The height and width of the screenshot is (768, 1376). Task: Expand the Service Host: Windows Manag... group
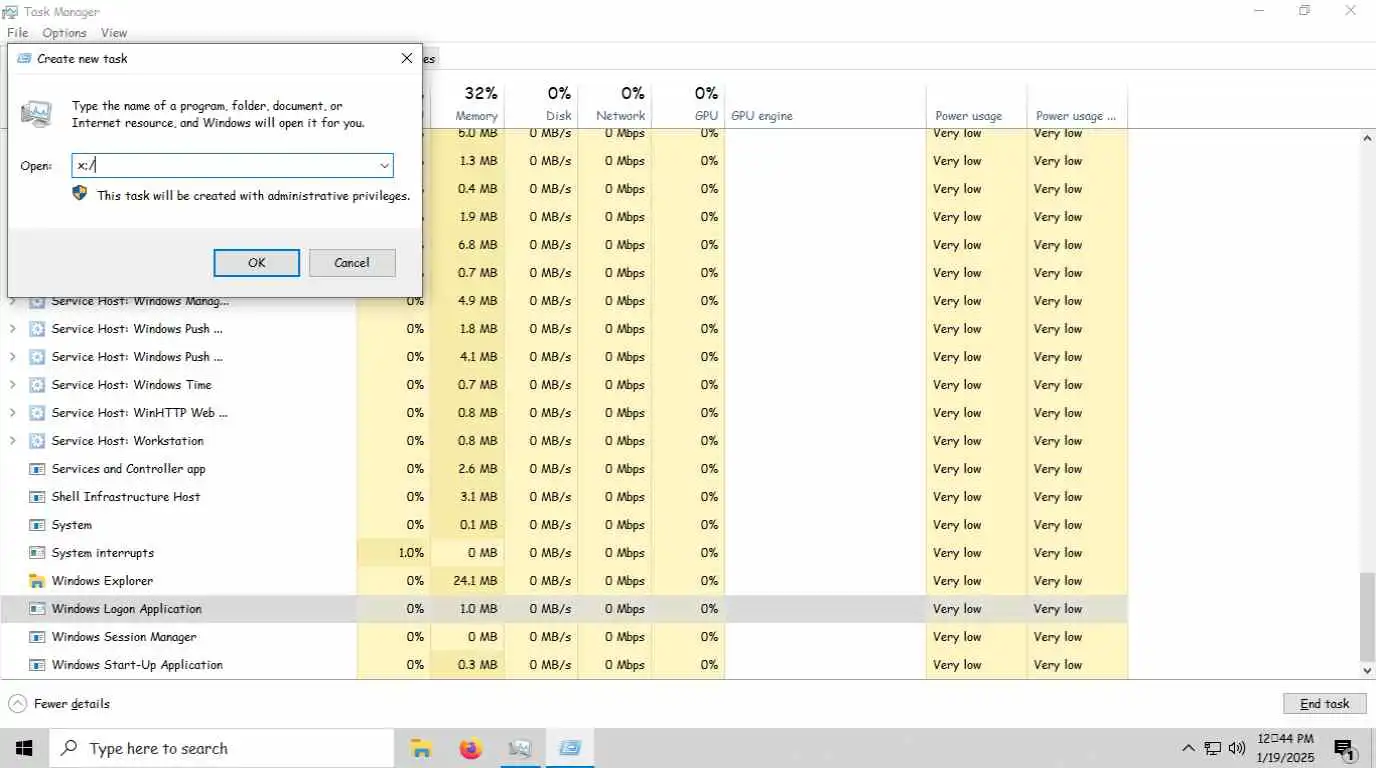pyautogui.click(x=12, y=301)
